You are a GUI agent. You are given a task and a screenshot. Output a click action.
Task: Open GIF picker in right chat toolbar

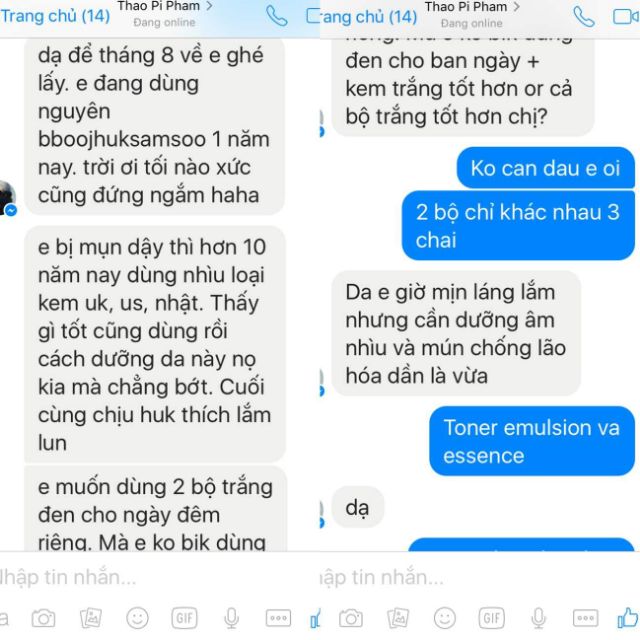tap(492, 618)
